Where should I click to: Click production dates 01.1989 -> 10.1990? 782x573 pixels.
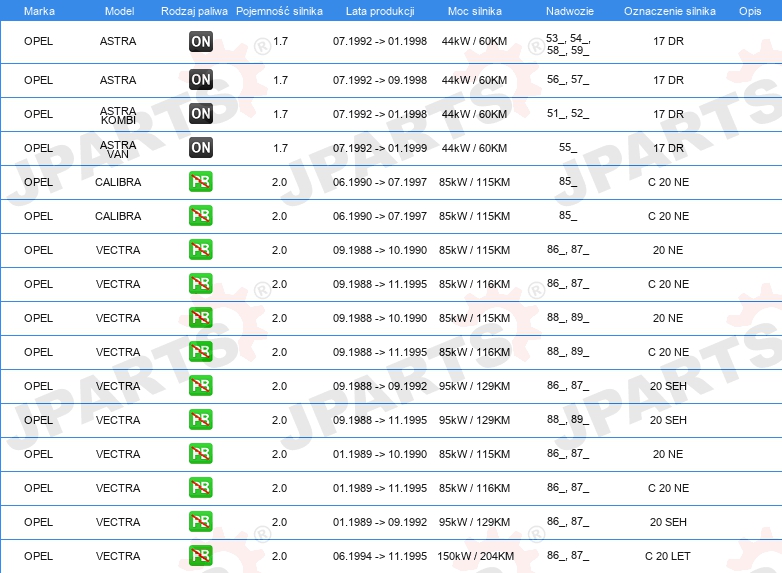click(x=380, y=454)
